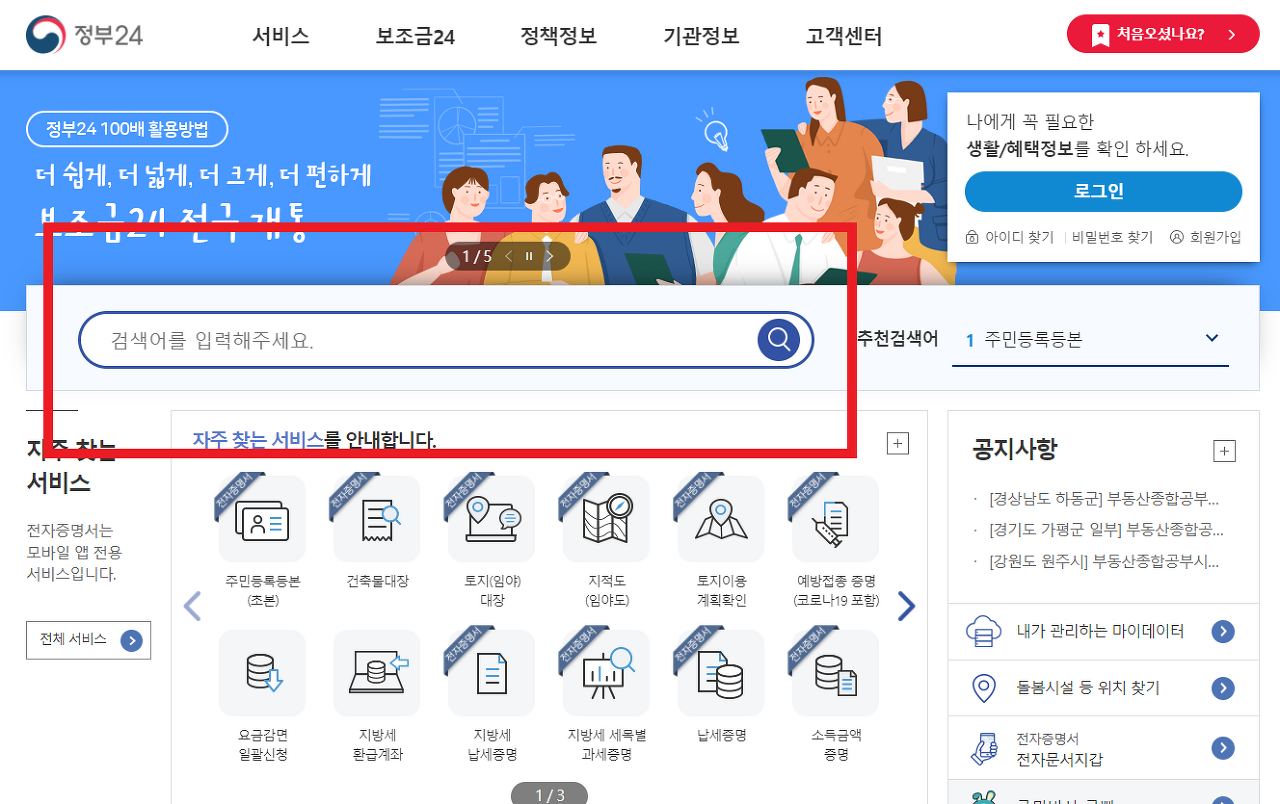Screen dimensions: 1280x804
Task: Pause the banner slideshow
Action: pyautogui.click(x=529, y=257)
